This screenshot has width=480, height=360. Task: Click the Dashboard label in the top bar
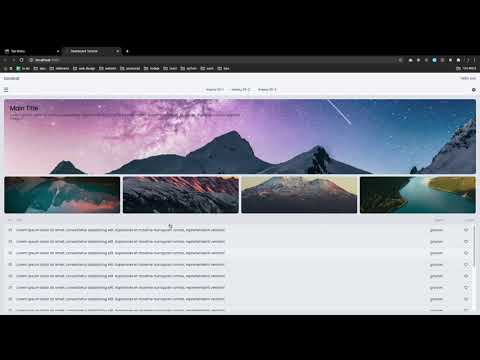click(12, 78)
